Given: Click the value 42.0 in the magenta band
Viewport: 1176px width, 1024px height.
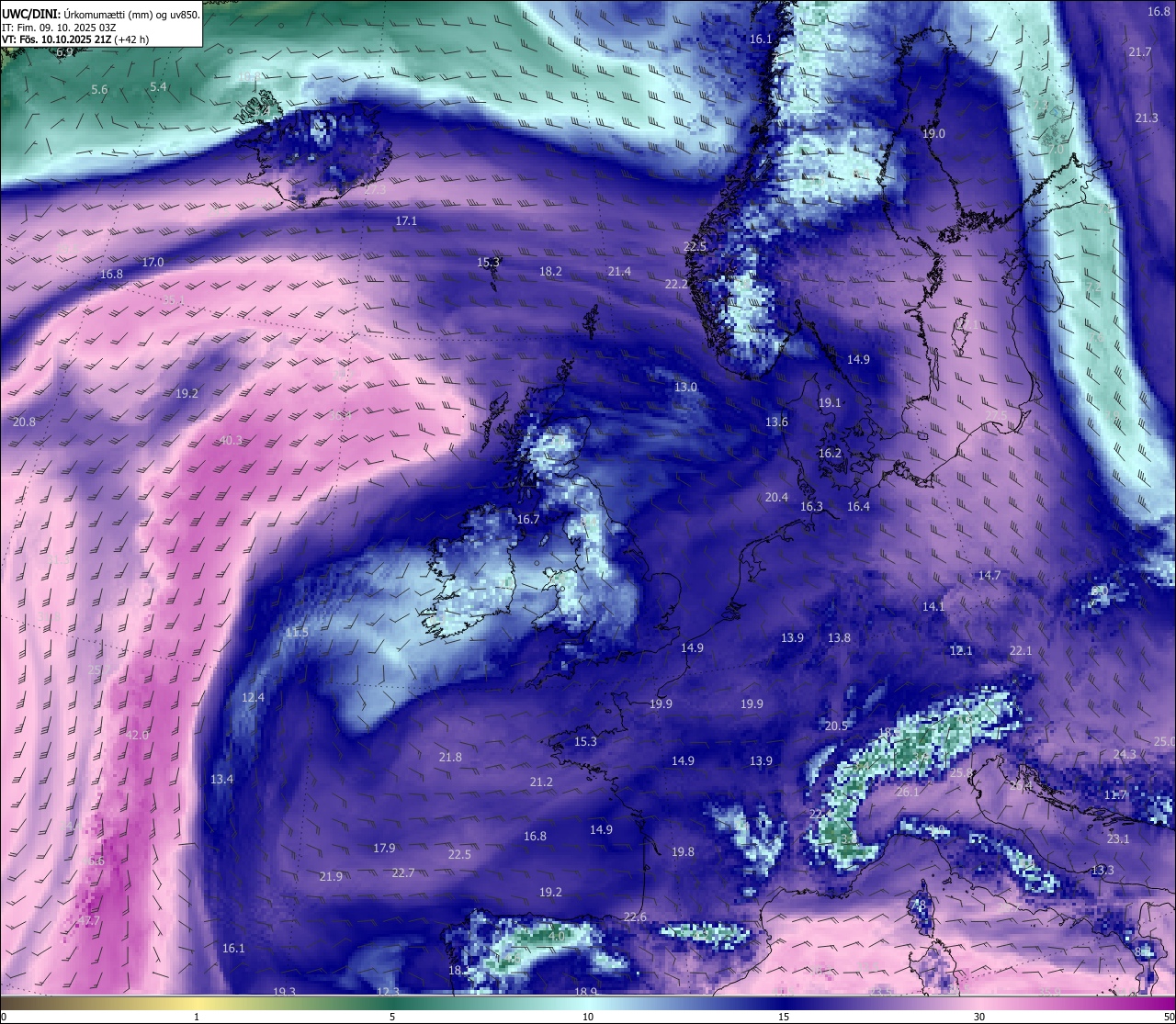Looking at the screenshot, I should pyautogui.click(x=137, y=736).
